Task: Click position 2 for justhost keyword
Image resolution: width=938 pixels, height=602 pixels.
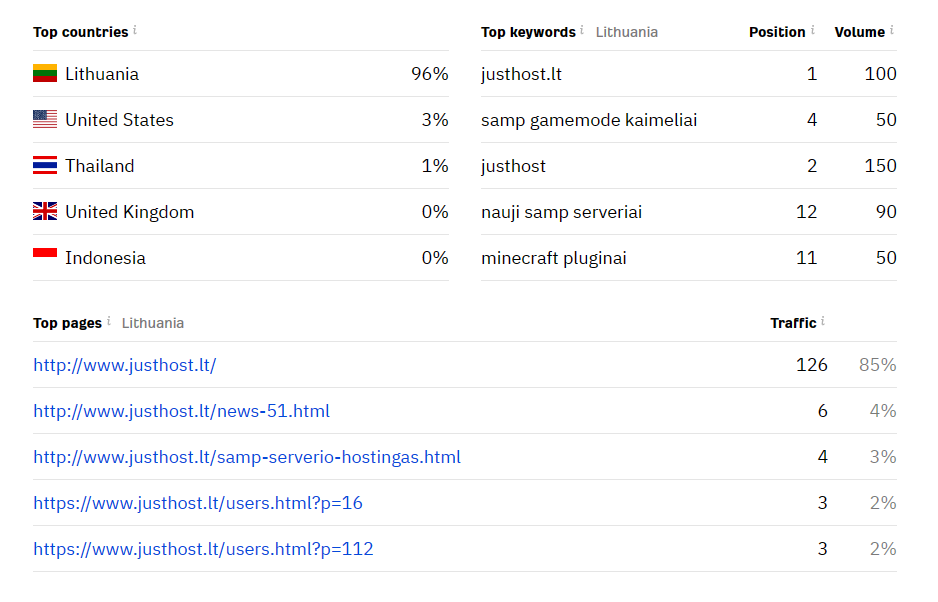Action: (x=812, y=166)
